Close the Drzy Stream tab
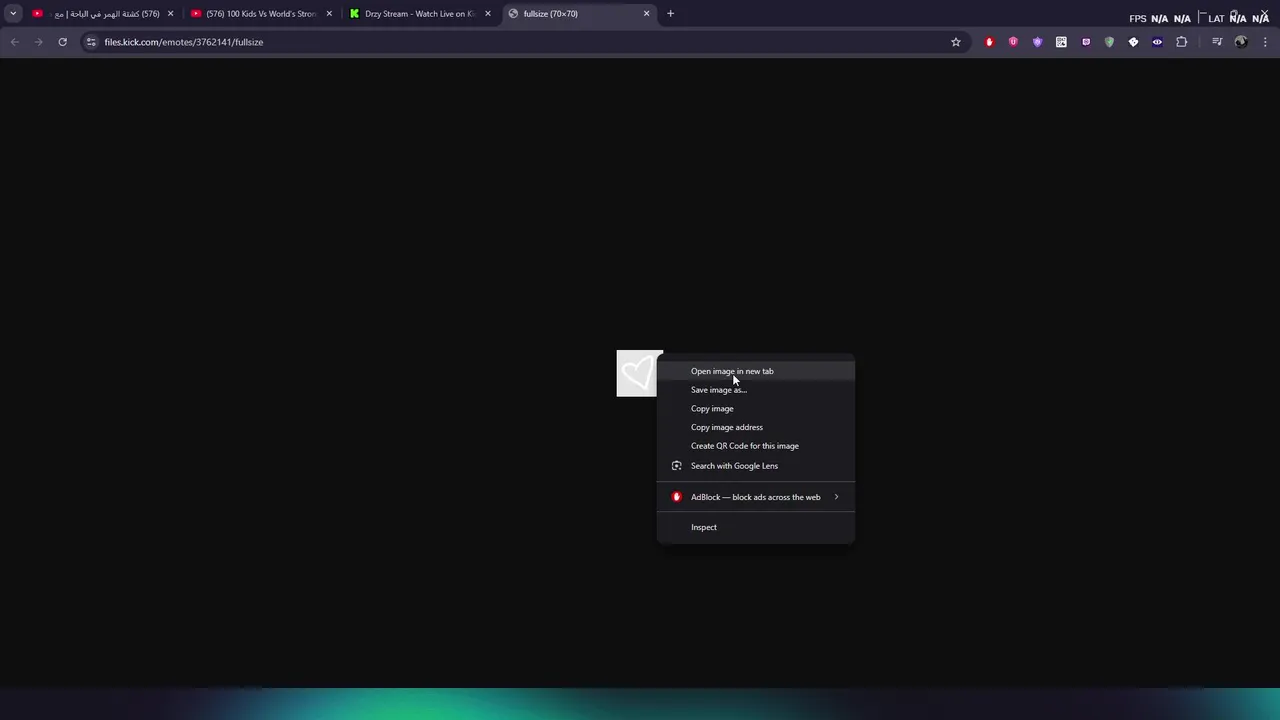 [488, 14]
